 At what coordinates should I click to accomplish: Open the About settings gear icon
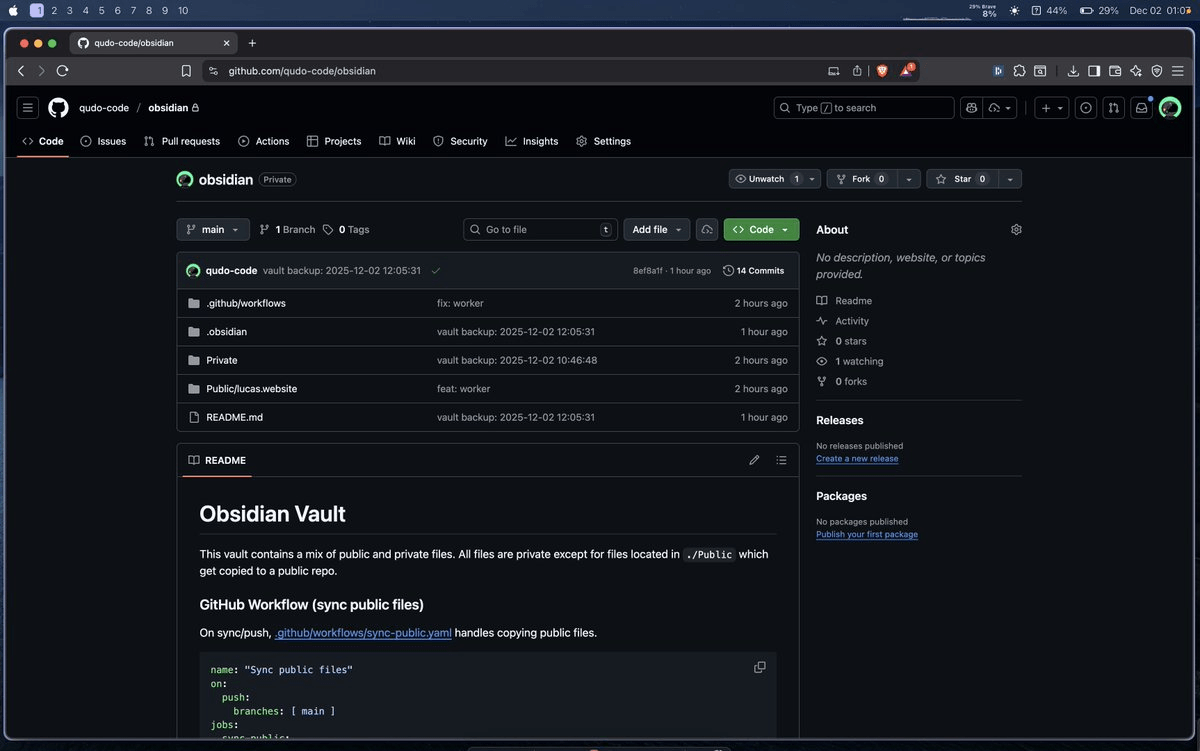tap(1016, 230)
